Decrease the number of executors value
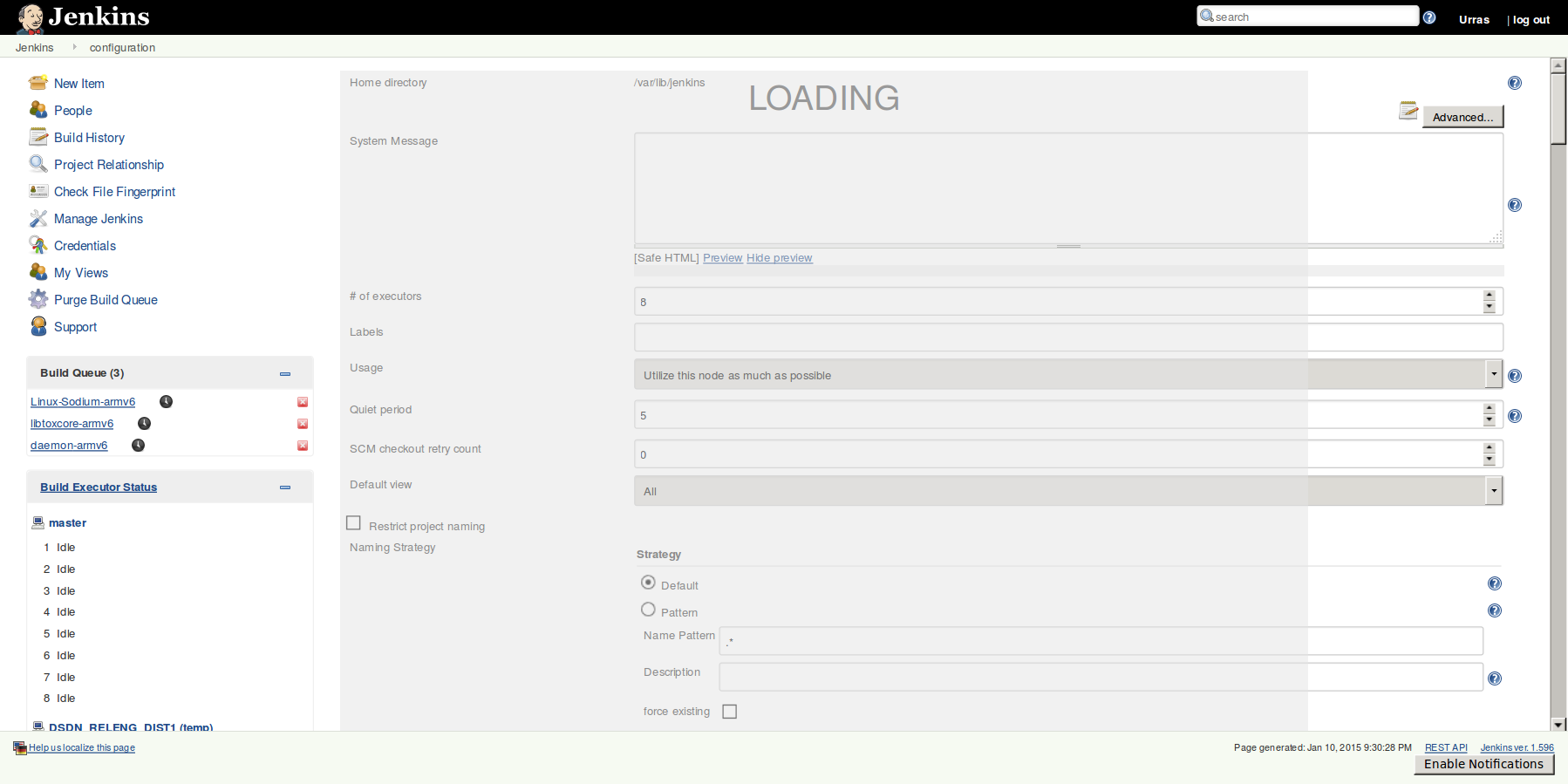Image resolution: width=1568 pixels, height=784 pixels. point(1490,307)
